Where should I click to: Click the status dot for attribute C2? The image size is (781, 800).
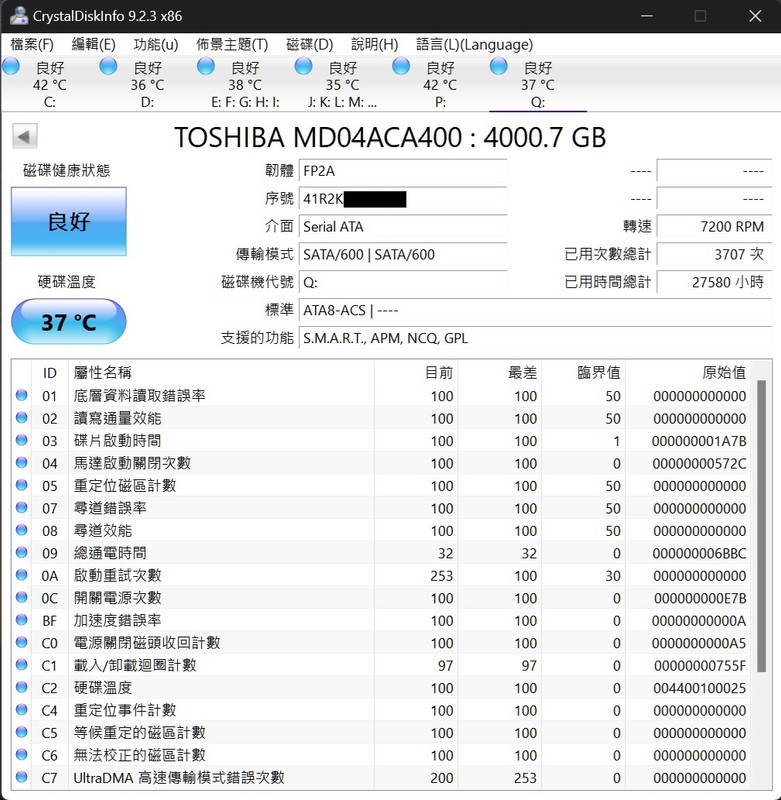(21, 687)
